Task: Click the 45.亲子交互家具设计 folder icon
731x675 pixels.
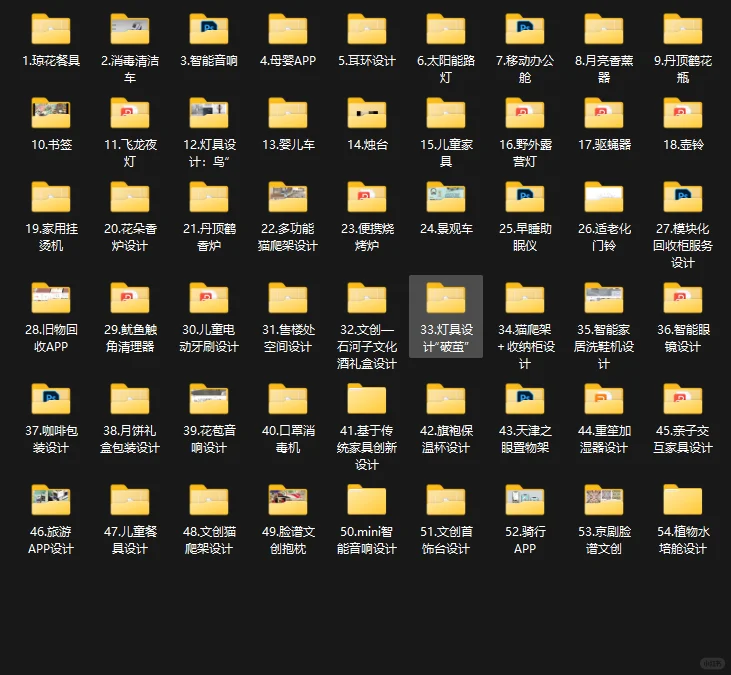Action: tap(683, 399)
